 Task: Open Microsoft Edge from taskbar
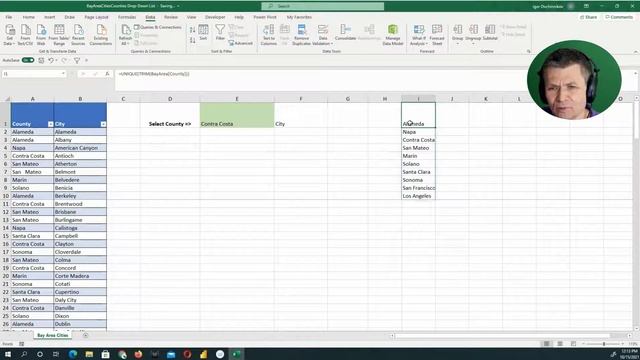[x=73, y=354]
